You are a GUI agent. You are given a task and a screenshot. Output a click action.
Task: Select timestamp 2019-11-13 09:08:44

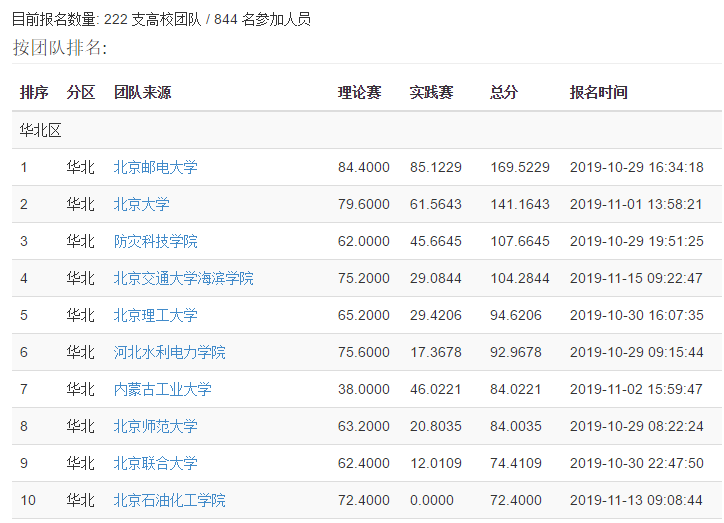(x=637, y=500)
